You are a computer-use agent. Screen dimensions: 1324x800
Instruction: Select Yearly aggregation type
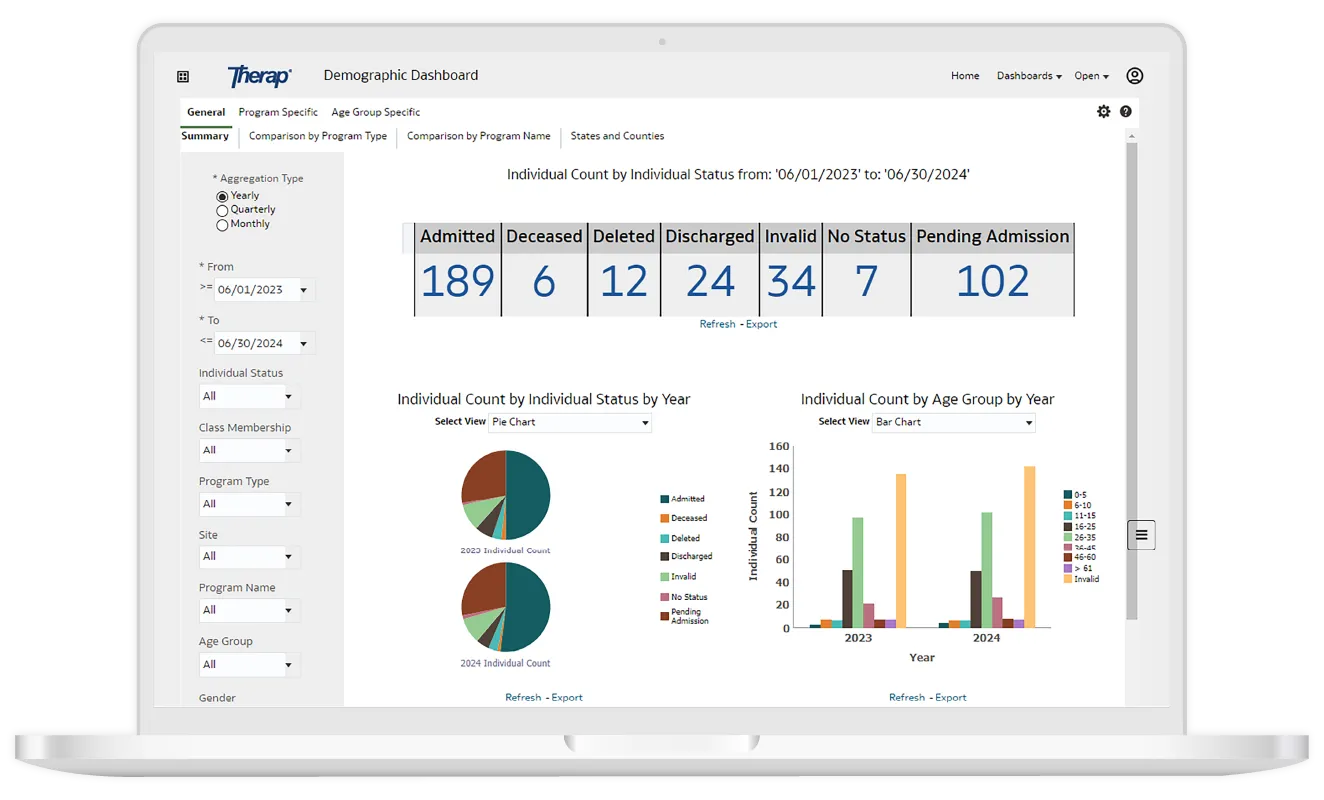tap(222, 196)
